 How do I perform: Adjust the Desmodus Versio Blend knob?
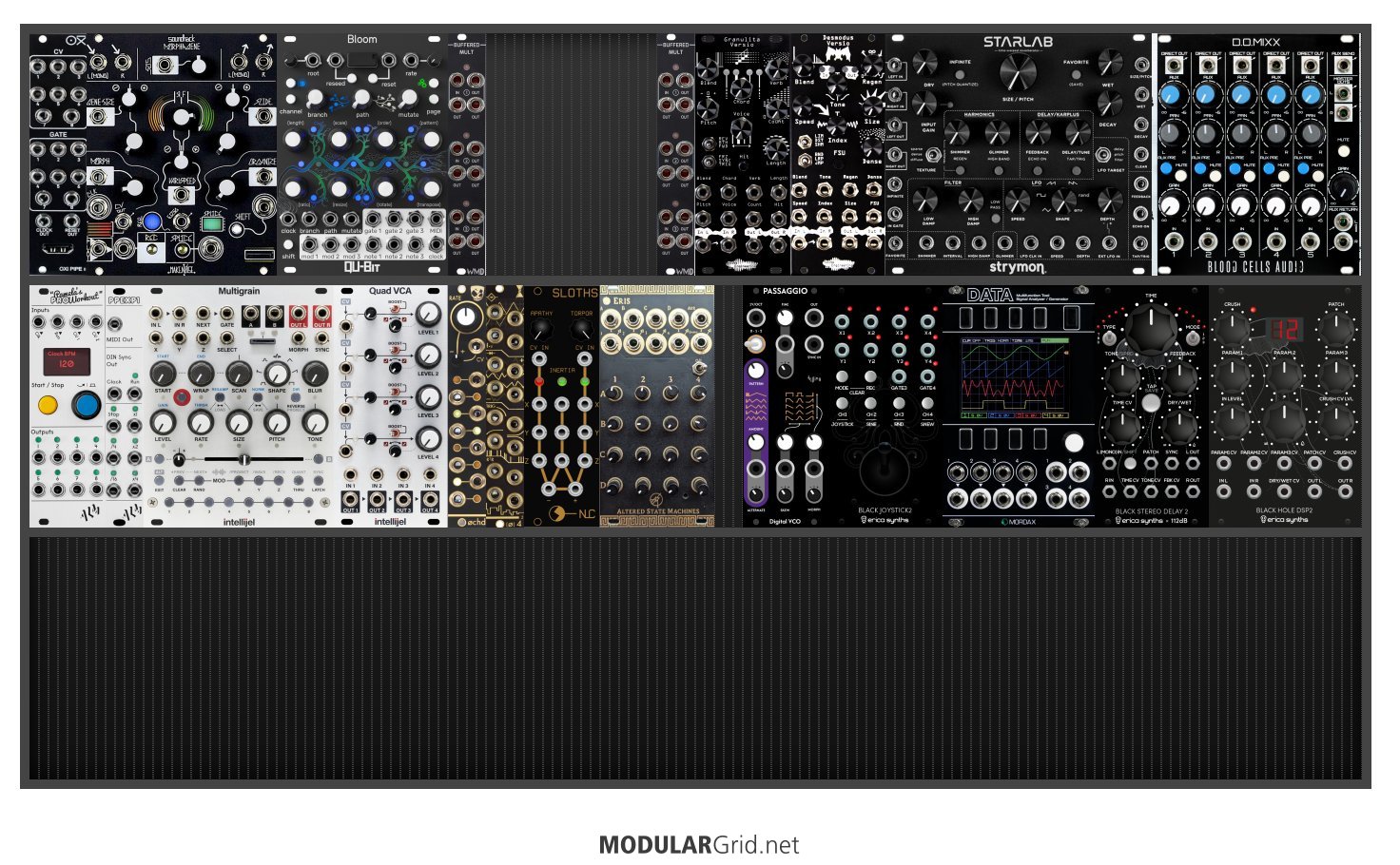tap(805, 67)
